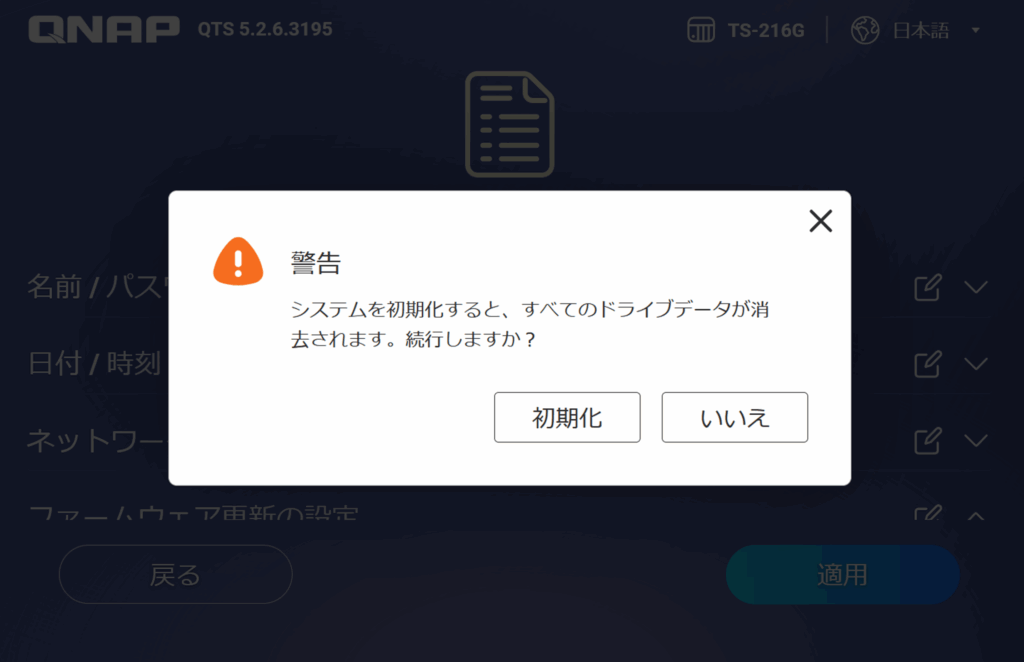
Task: Edit the ファームウェア更新の設定 section
Action: coord(927,513)
